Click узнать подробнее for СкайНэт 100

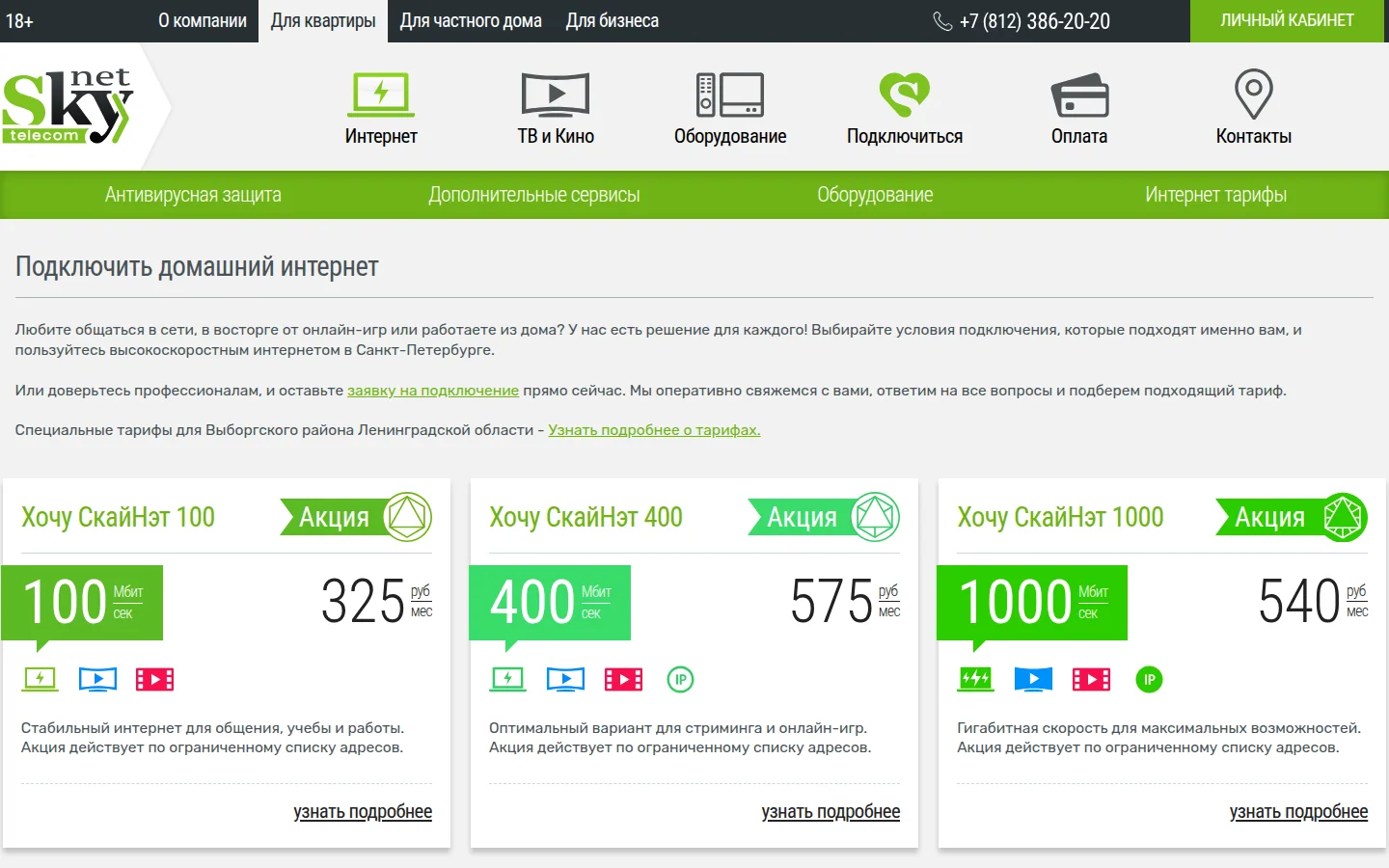point(363,812)
